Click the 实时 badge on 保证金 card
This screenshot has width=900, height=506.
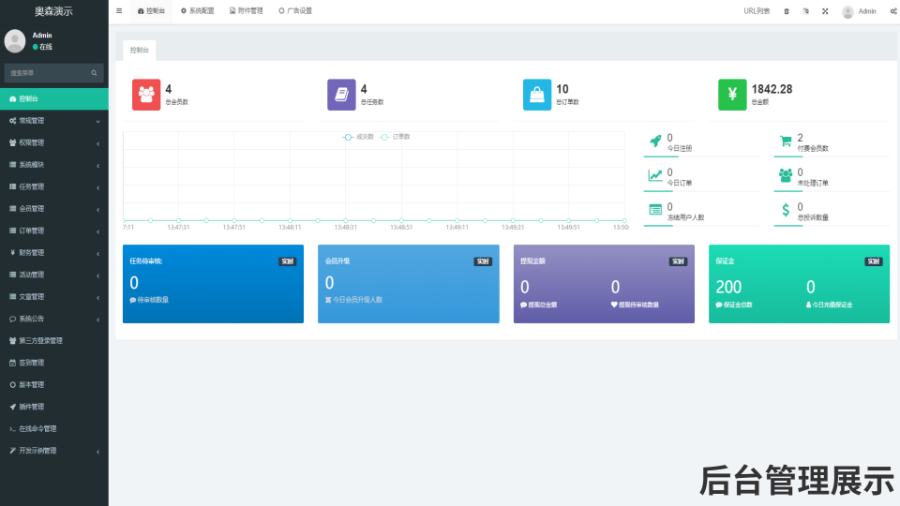[873, 262]
